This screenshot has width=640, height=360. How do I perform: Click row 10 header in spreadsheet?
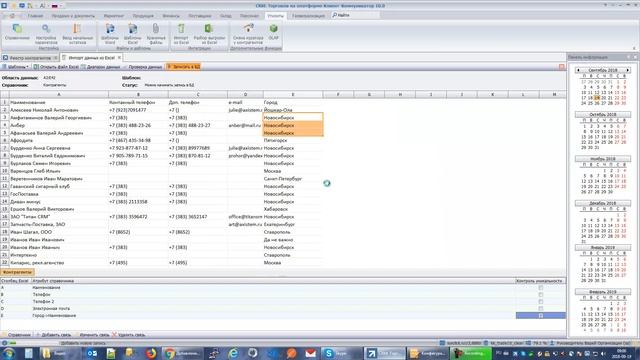(x=5, y=171)
